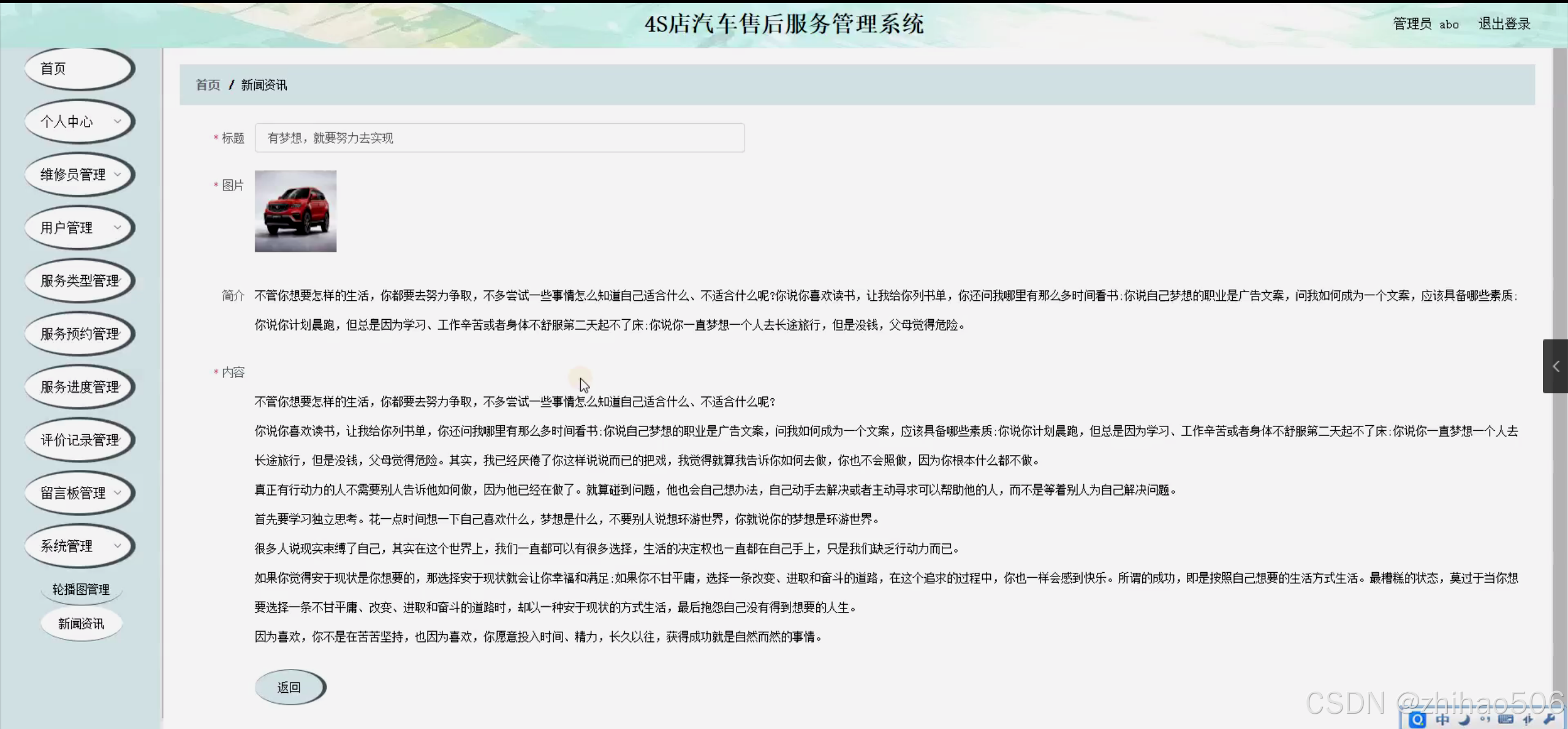Image resolution: width=1568 pixels, height=729 pixels.
Task: Select 新闻资讯 in the sidebar menu
Action: tap(81, 623)
